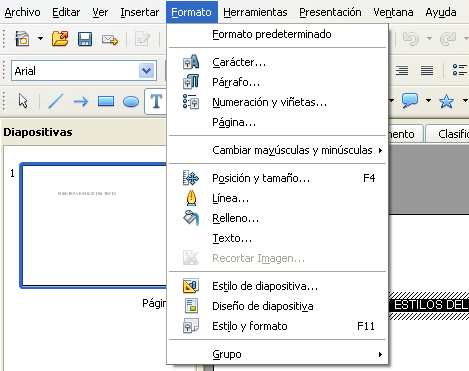Select the Ellipse tool

131,101
